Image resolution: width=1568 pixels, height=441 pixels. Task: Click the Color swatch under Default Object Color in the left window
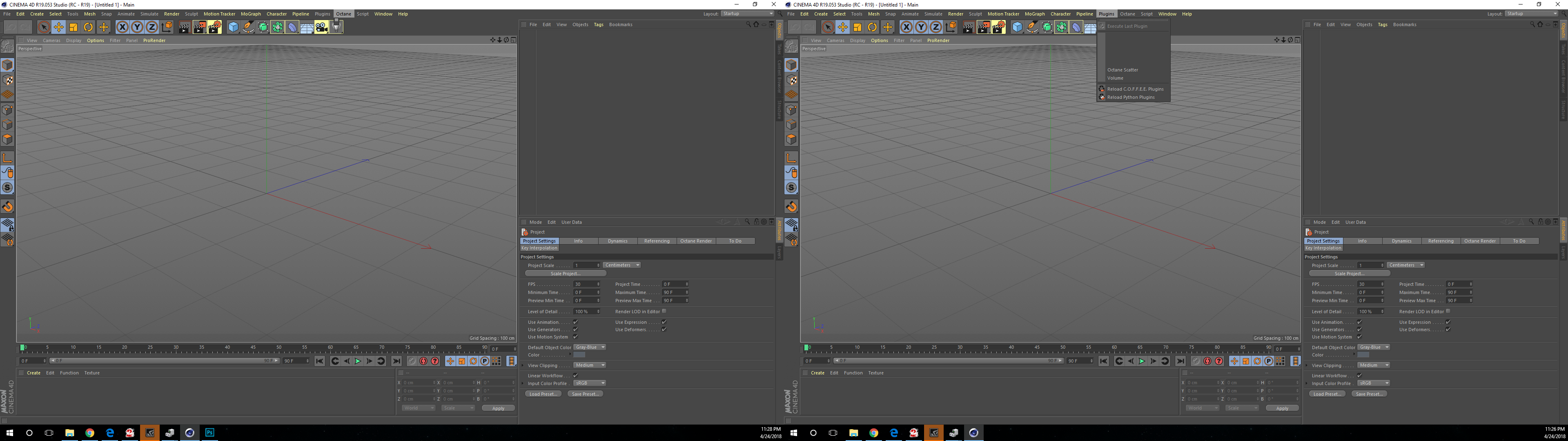coord(579,355)
